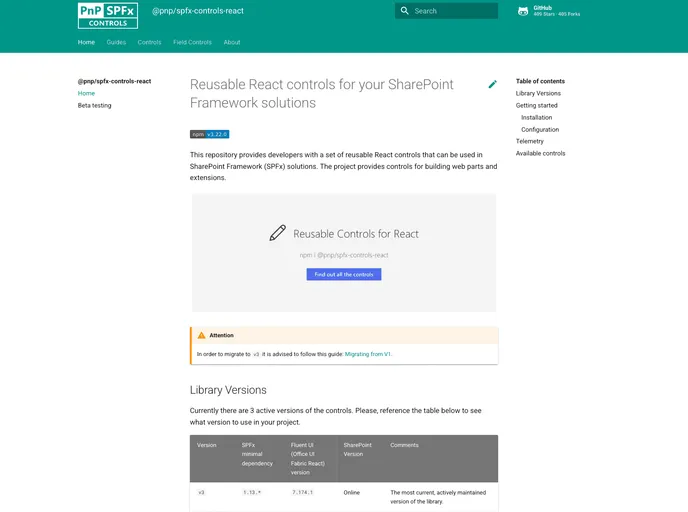Click the search magnifier icon
This screenshot has width=688, height=512.
(405, 11)
